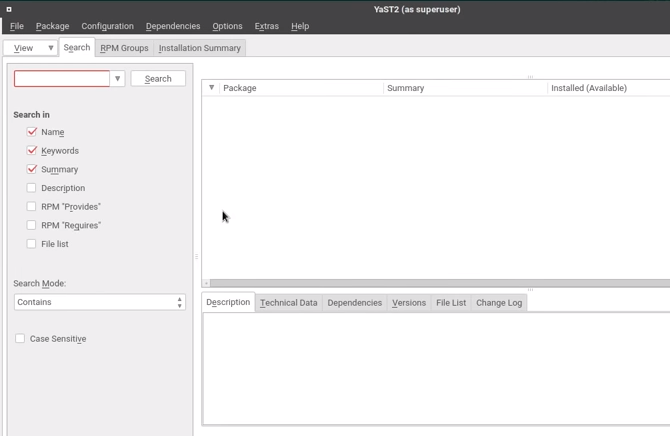Disable the Summary search checkbox
The width and height of the screenshot is (670, 436).
(x=32, y=170)
